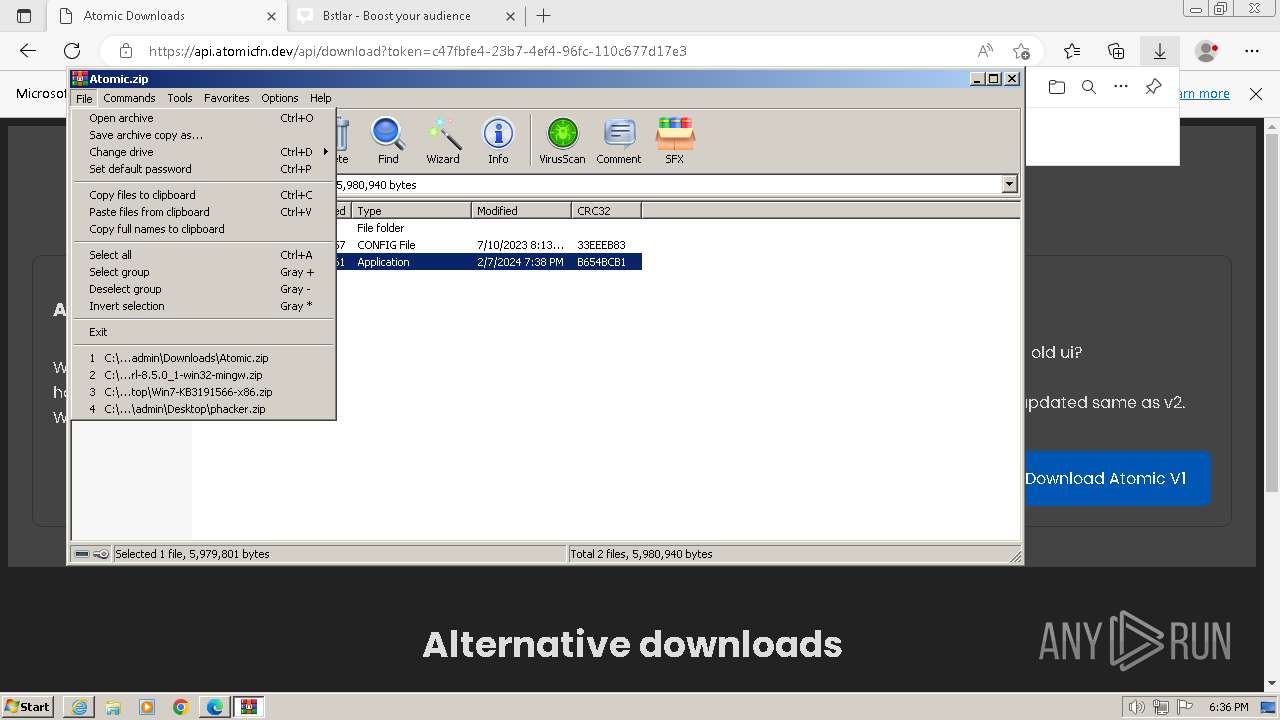Open the Favorites menu
Screen dimensions: 1280x720
[x=227, y=98]
